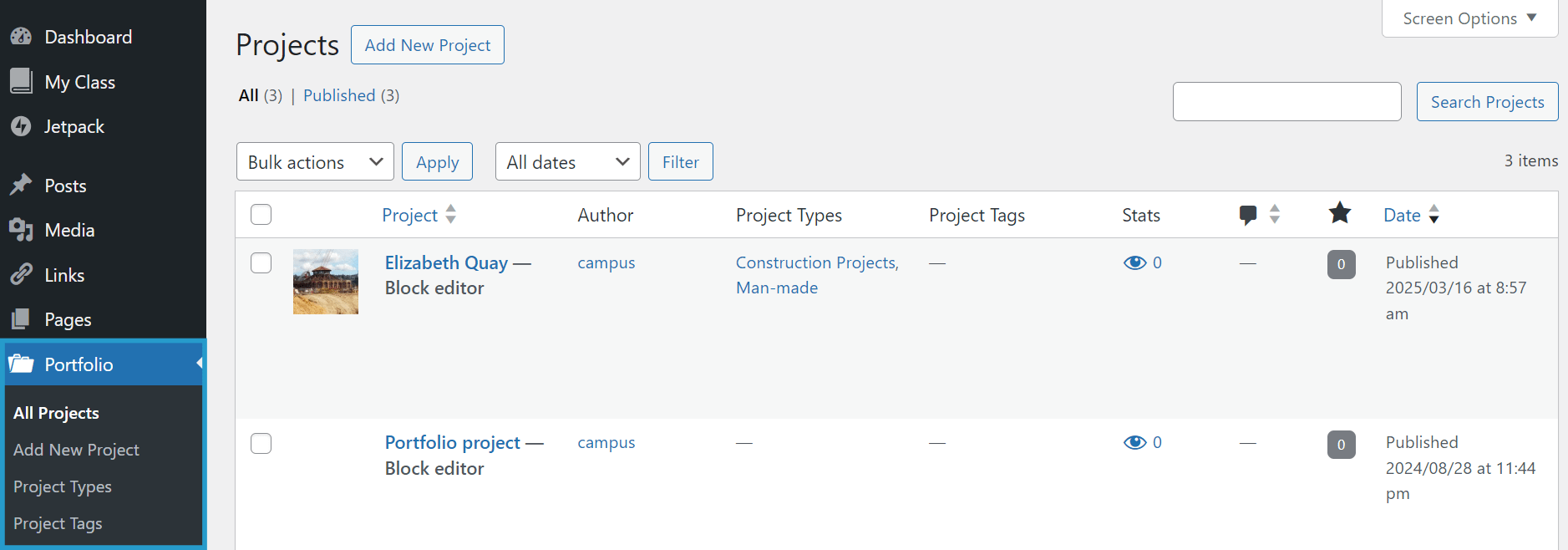The height and width of the screenshot is (550, 1568).
Task: Click the Jetpack icon in the sidebar
Action: pos(20,126)
